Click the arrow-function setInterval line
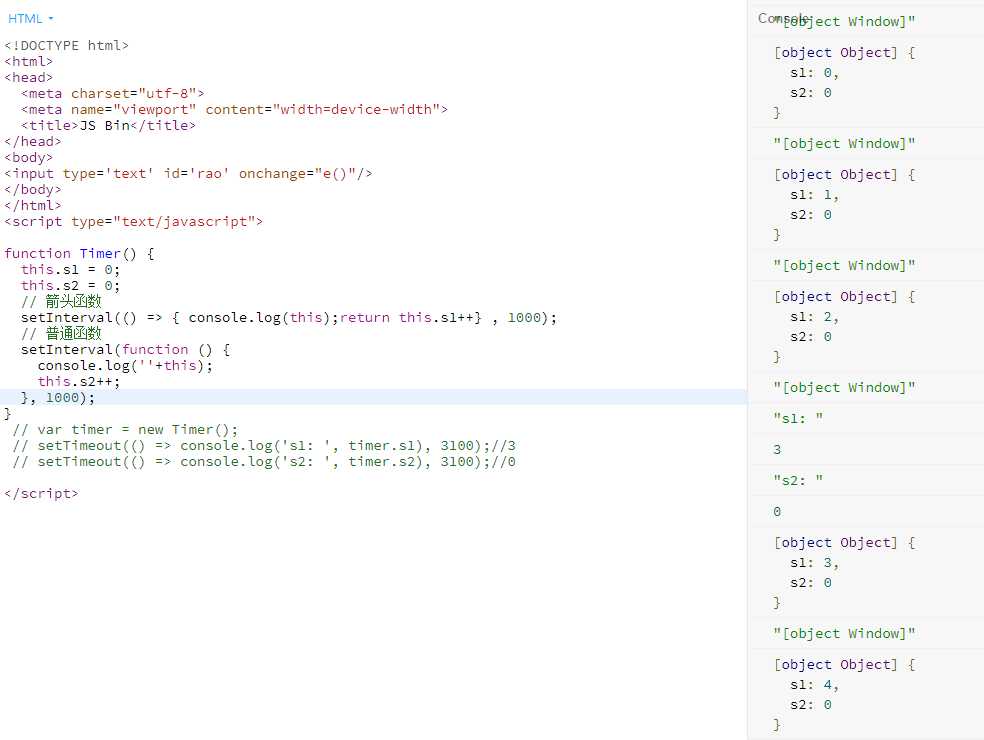 pyautogui.click(x=289, y=318)
